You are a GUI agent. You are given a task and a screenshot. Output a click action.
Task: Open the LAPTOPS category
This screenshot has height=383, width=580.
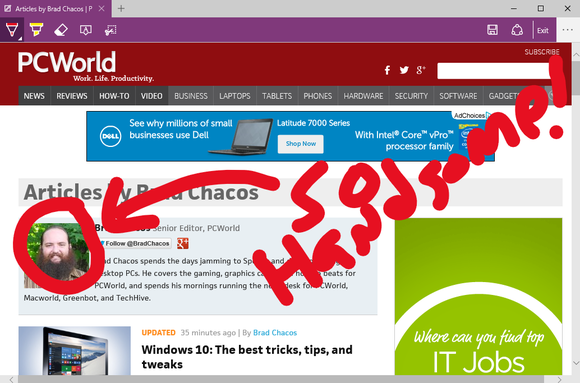pyautogui.click(x=235, y=96)
